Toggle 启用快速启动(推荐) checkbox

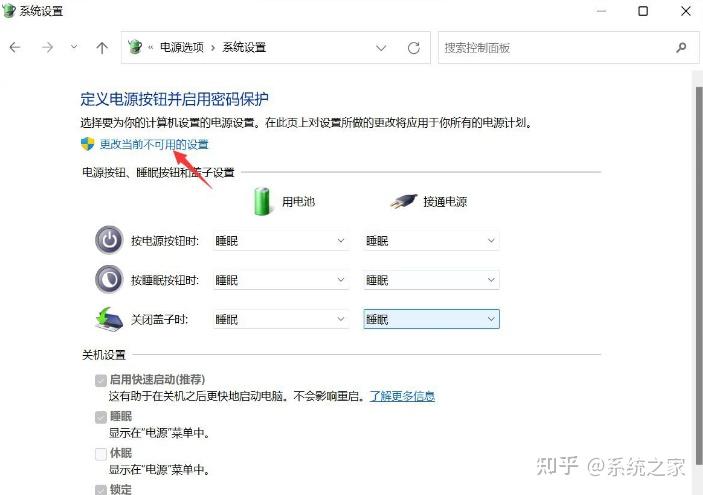[x=101, y=380]
